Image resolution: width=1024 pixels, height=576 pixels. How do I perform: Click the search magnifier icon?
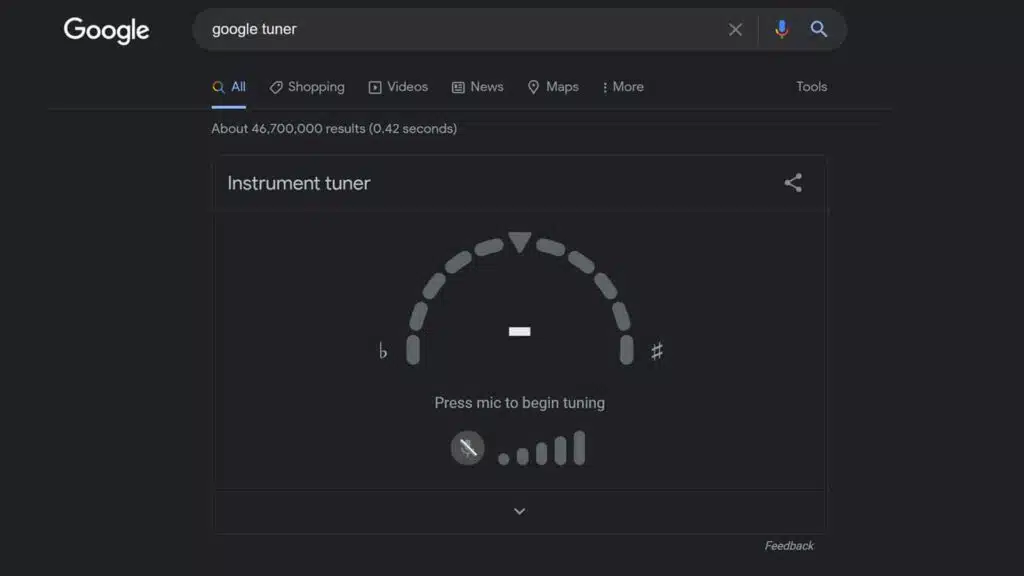(x=819, y=29)
